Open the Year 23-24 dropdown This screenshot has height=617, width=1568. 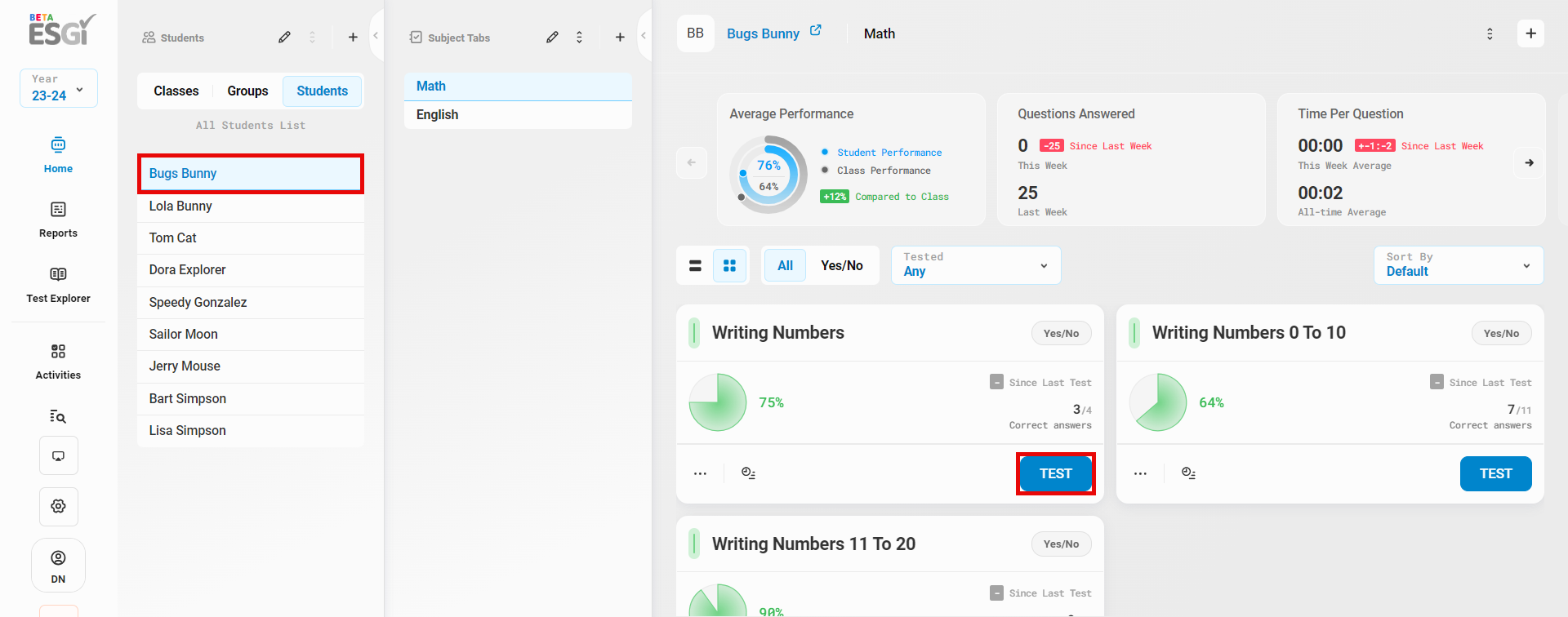[59, 88]
